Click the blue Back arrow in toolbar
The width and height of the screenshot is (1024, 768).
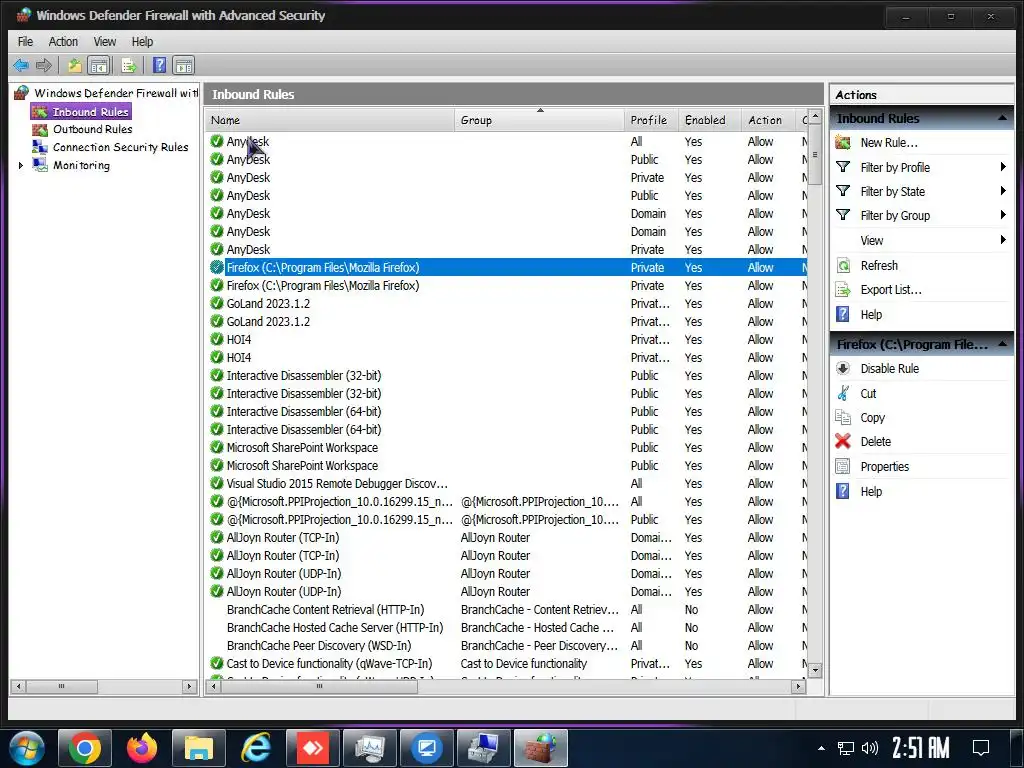point(21,65)
